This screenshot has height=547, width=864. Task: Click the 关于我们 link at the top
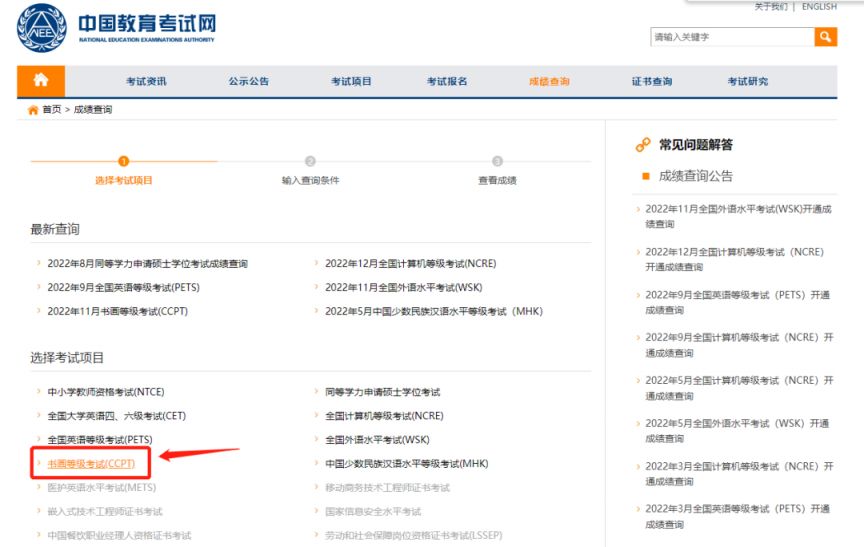(x=771, y=7)
